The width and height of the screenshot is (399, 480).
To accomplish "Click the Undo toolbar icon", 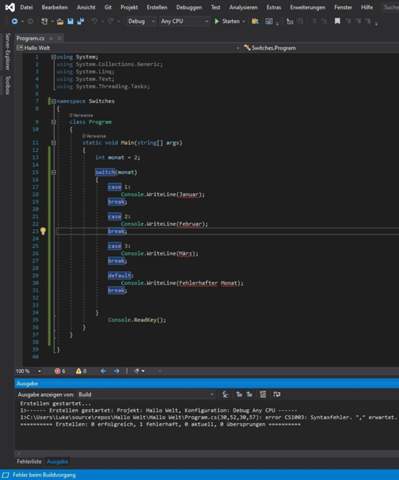I will (95, 21).
